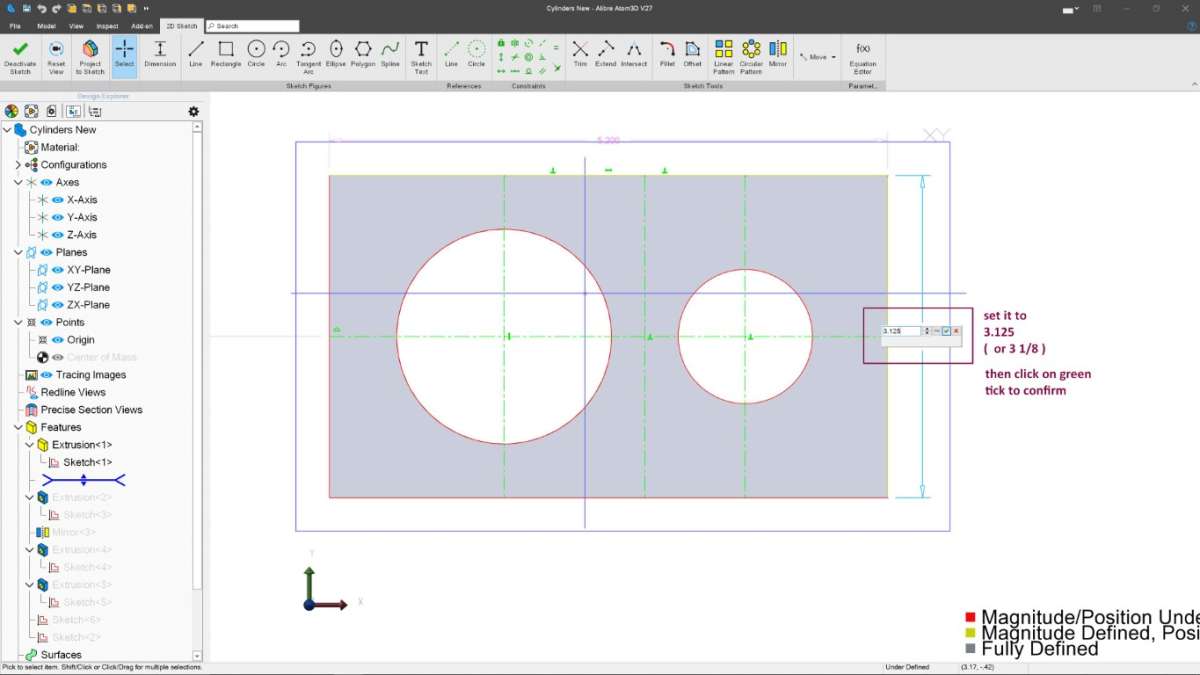Image resolution: width=1200 pixels, height=675 pixels.
Task: Collapse the Axes tree node
Action: click(18, 182)
